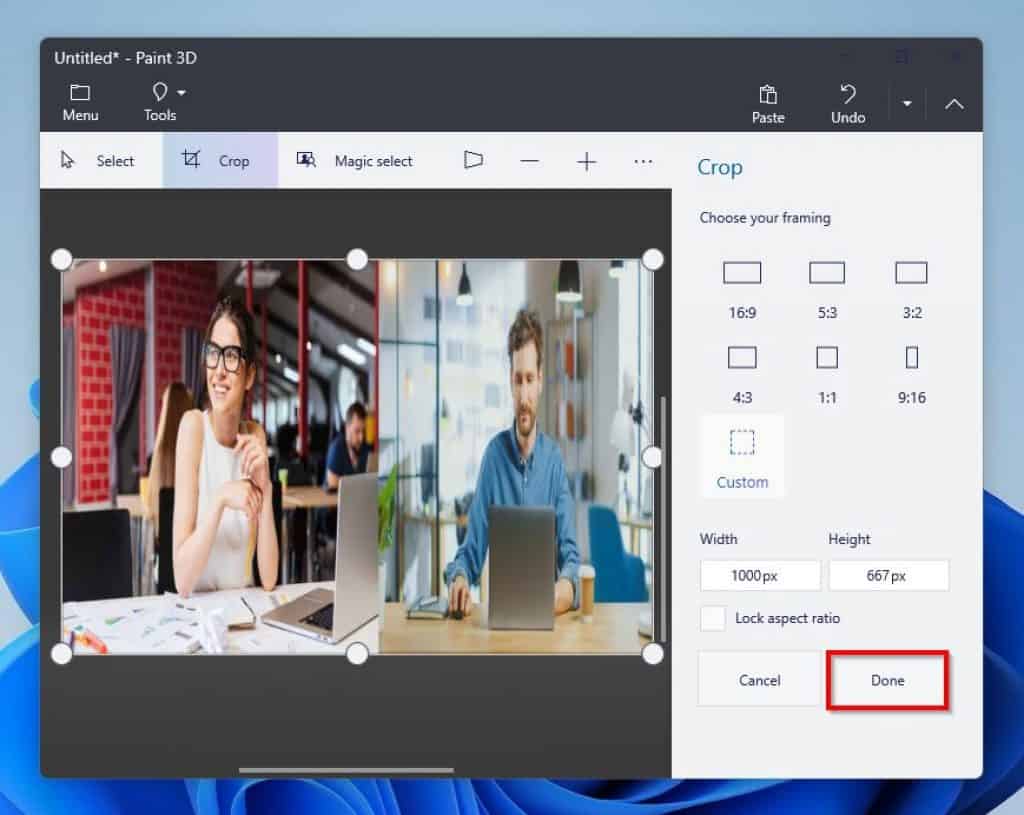Image resolution: width=1024 pixels, height=815 pixels.
Task: Open the three-dot more options
Action: [643, 161]
